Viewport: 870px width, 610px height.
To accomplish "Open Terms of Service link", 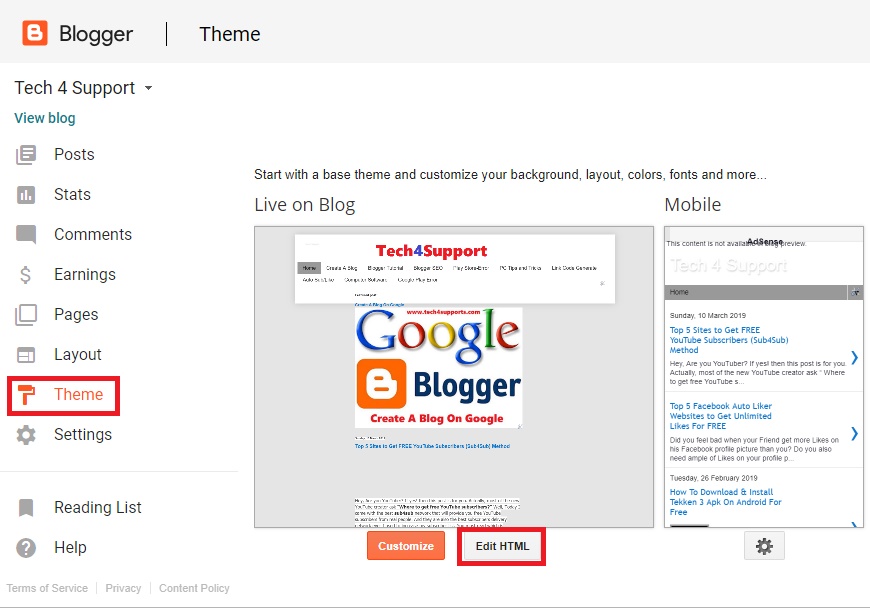I will [47, 588].
